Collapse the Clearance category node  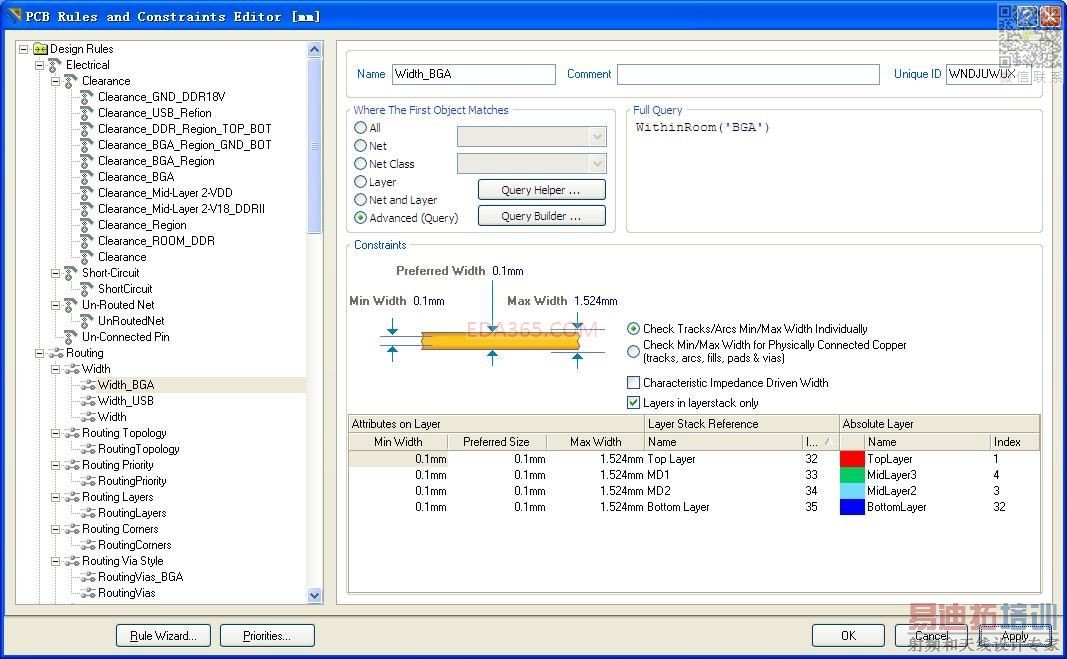[56, 81]
